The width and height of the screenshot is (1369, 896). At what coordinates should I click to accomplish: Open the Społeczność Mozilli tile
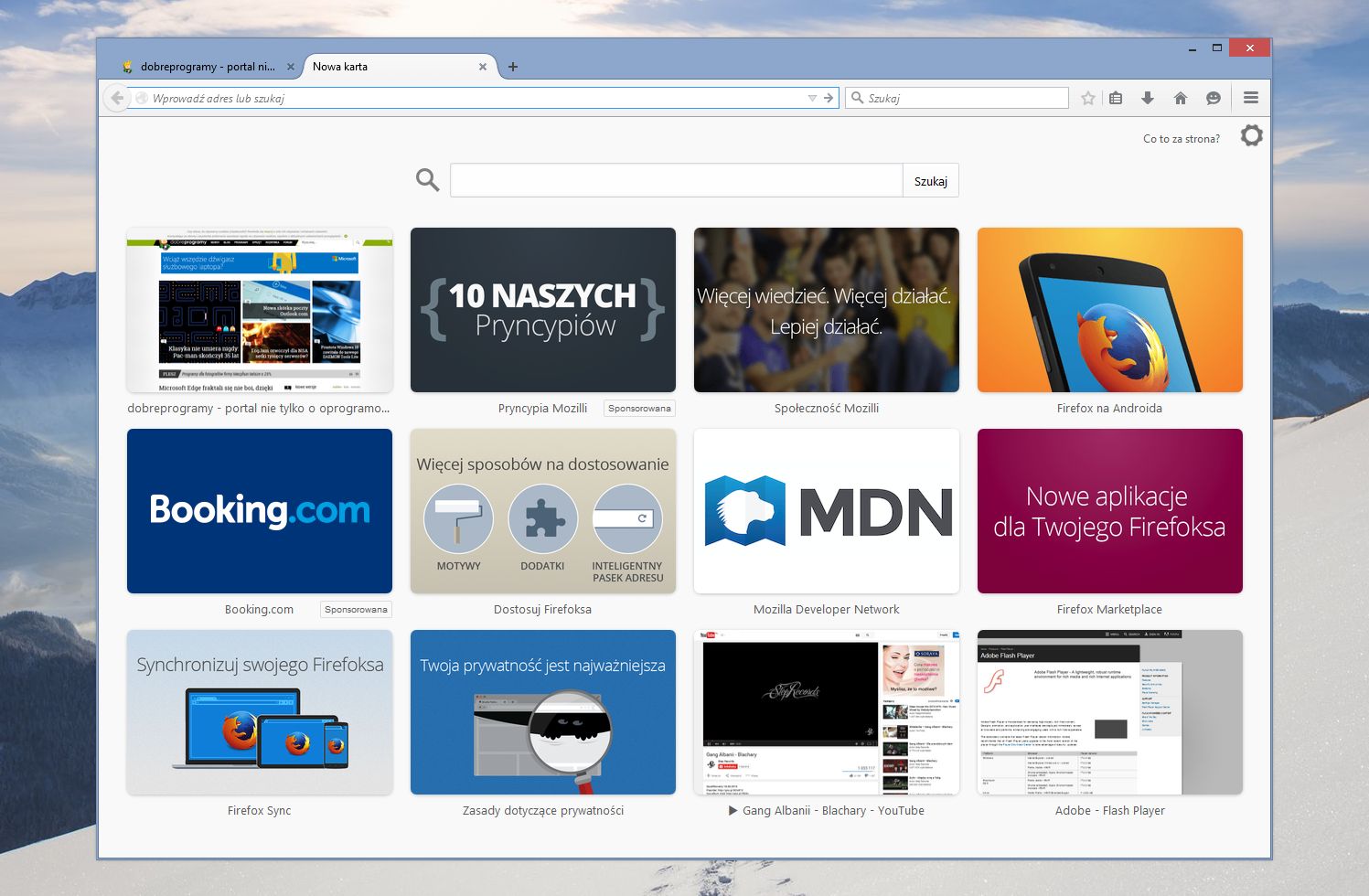click(x=827, y=310)
